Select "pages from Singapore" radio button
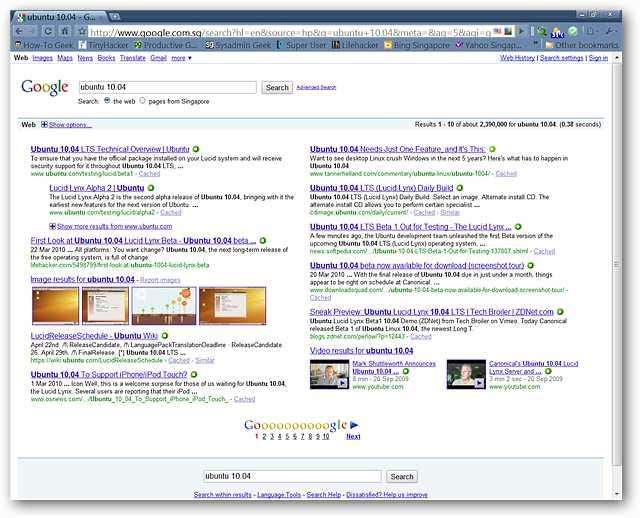The width and height of the screenshot is (640, 518). pos(142,100)
